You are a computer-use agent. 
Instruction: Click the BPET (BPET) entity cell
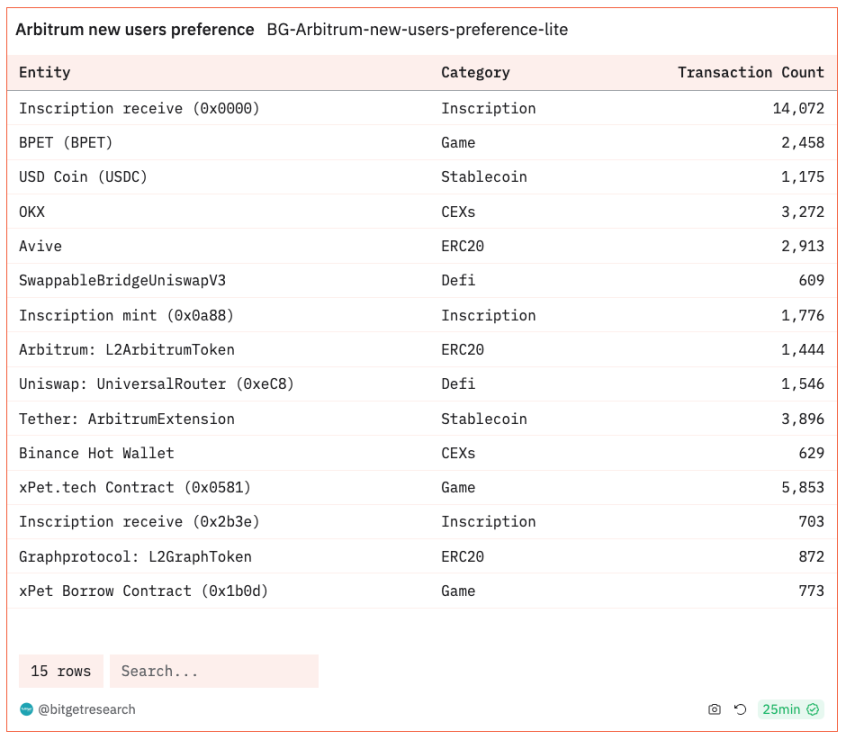(x=66, y=142)
